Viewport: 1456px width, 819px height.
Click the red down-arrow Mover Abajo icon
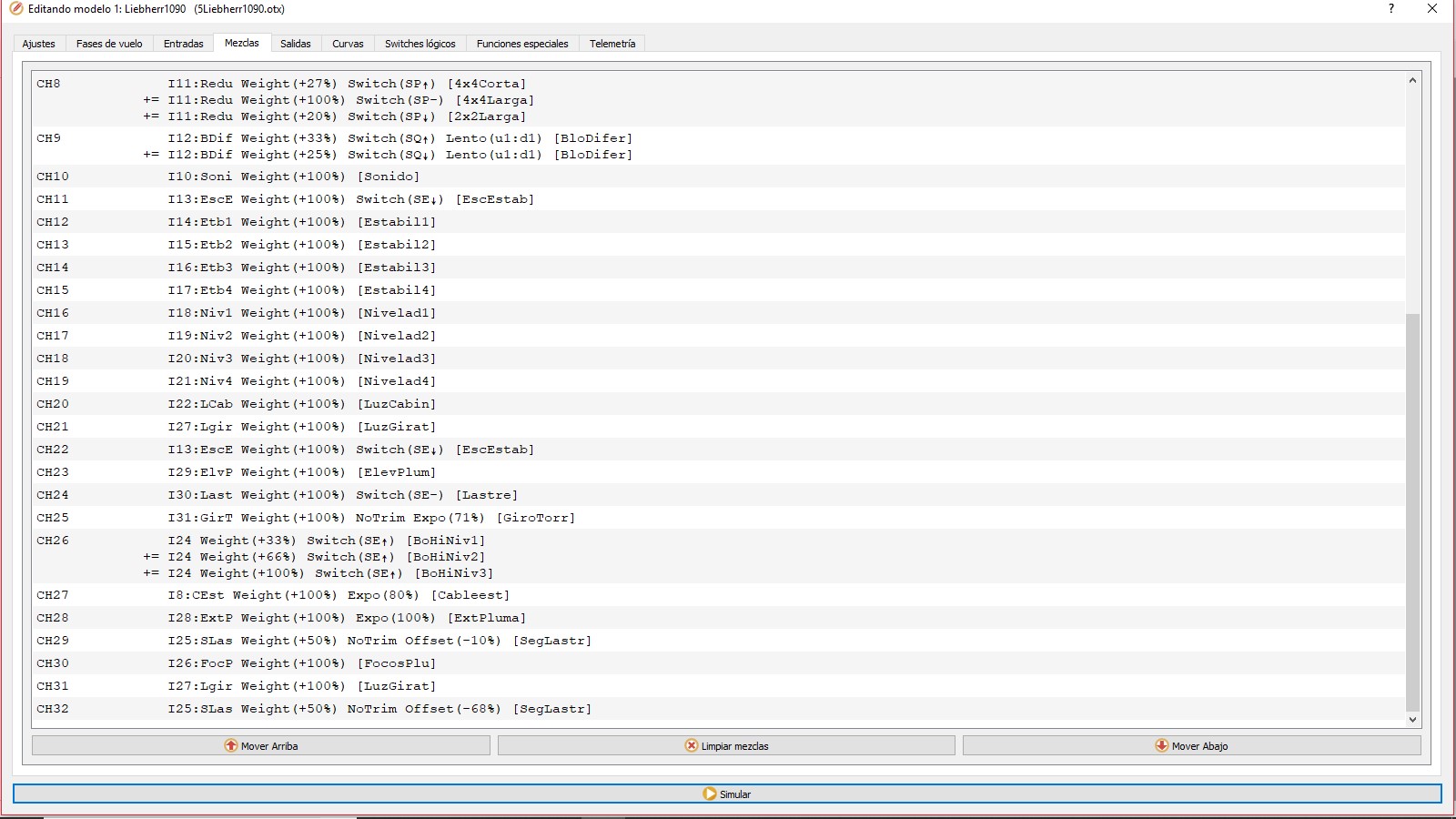pyautogui.click(x=1162, y=745)
